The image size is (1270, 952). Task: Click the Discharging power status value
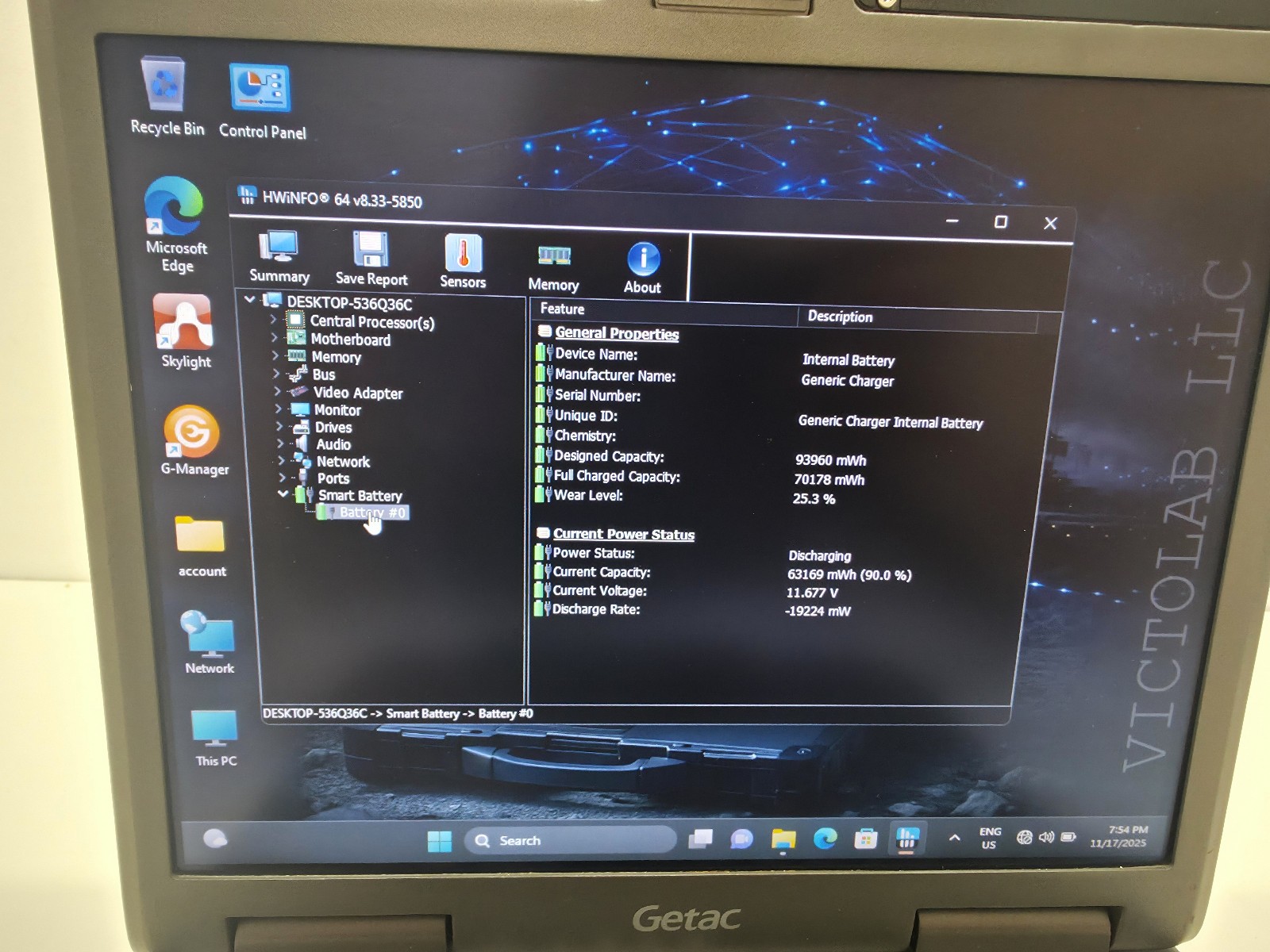coord(819,556)
